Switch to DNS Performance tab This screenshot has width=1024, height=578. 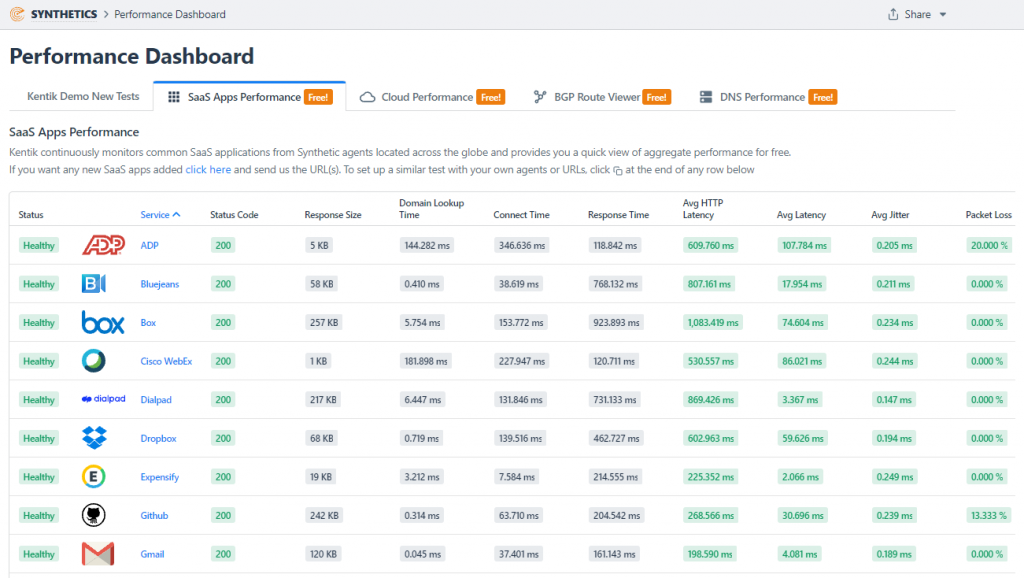[768, 97]
